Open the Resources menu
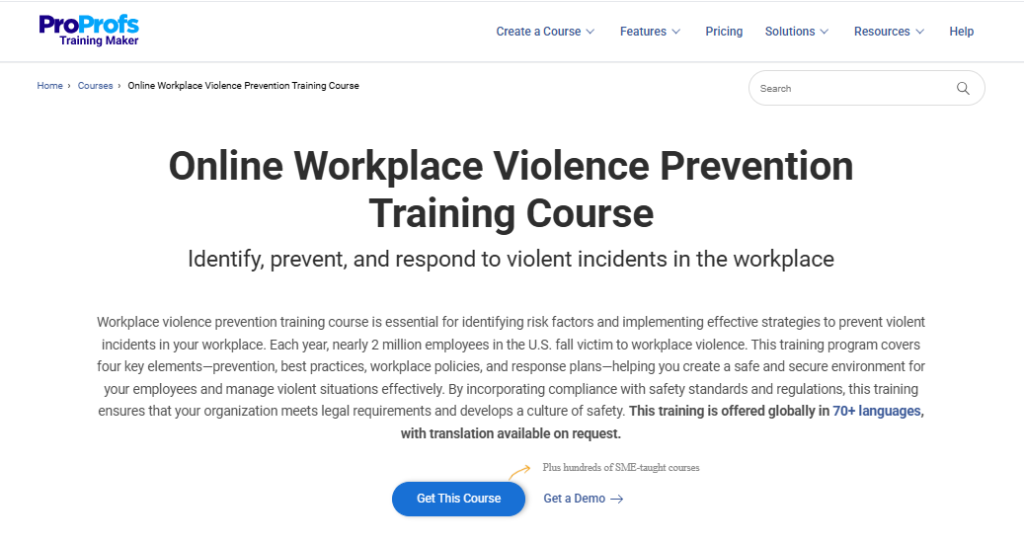Image resolution: width=1024 pixels, height=542 pixels. tap(882, 31)
